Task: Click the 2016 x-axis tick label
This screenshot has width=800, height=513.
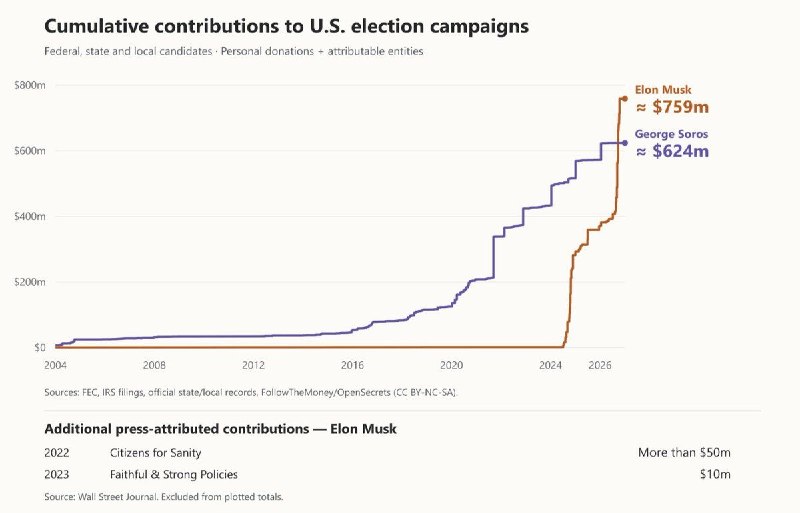Action: point(352,365)
